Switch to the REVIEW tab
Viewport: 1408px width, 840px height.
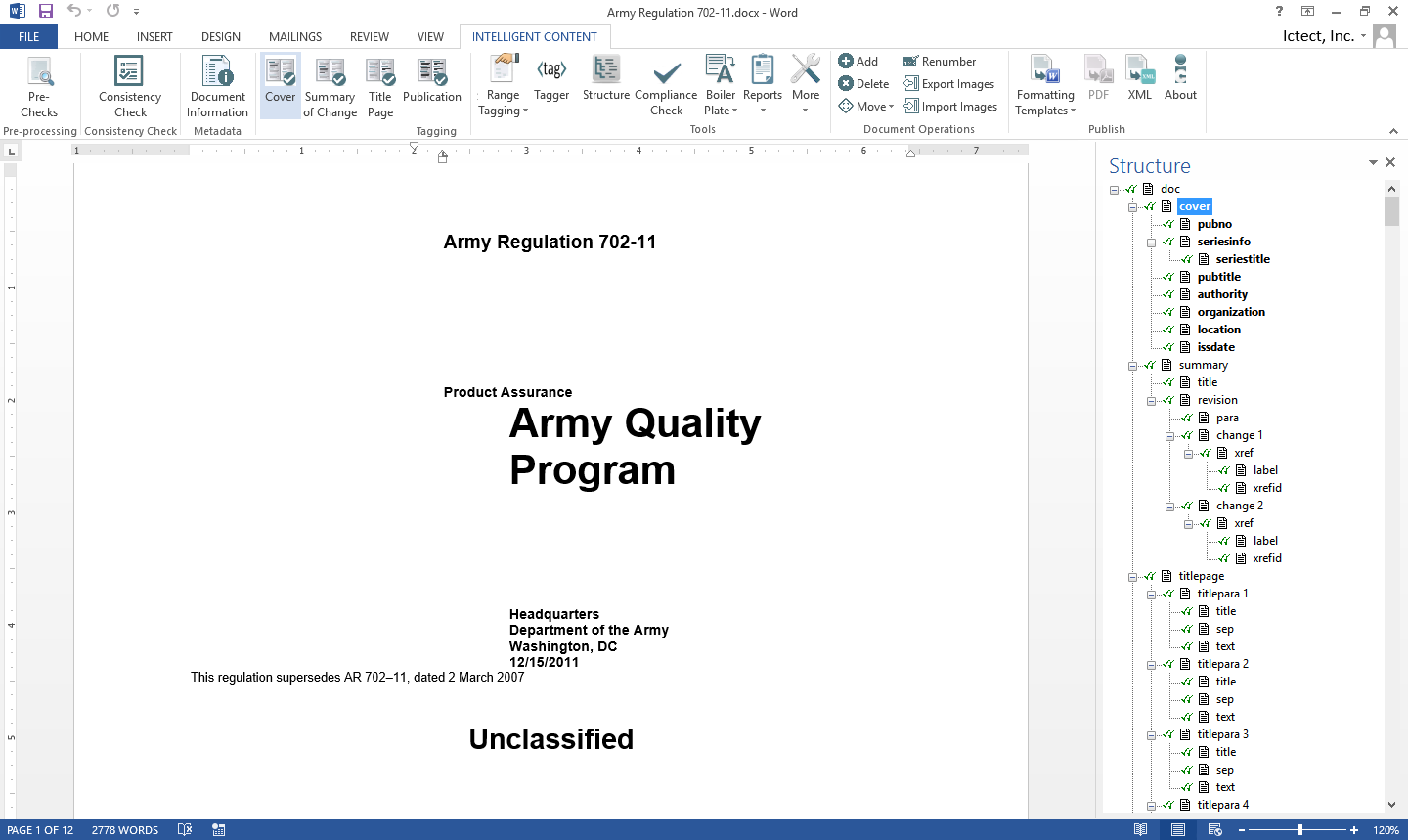(370, 36)
